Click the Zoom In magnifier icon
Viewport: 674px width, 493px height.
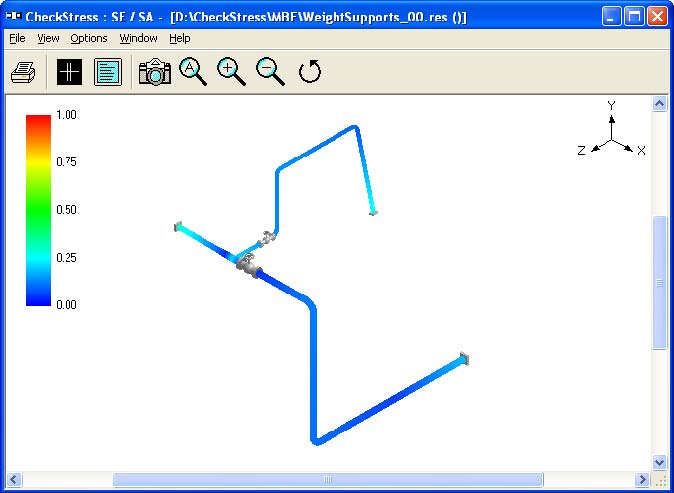[x=231, y=72]
